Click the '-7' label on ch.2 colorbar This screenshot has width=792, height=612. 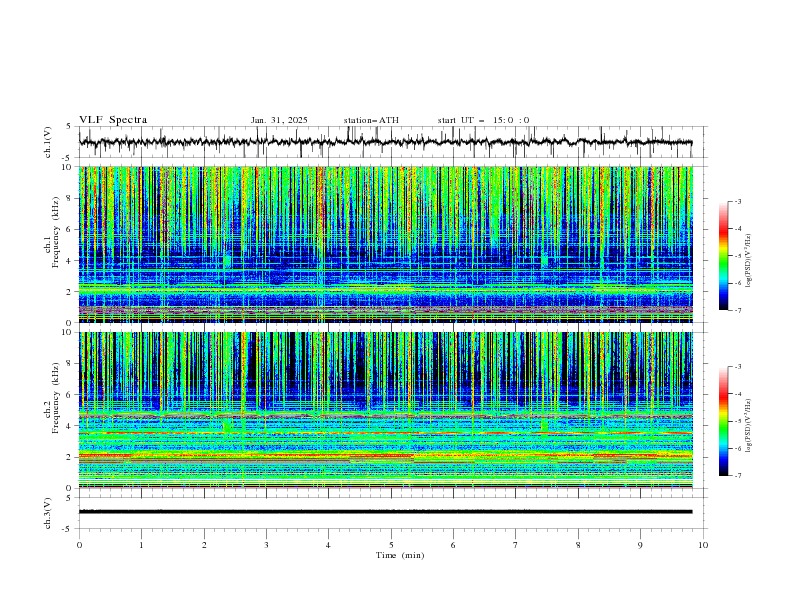point(737,475)
